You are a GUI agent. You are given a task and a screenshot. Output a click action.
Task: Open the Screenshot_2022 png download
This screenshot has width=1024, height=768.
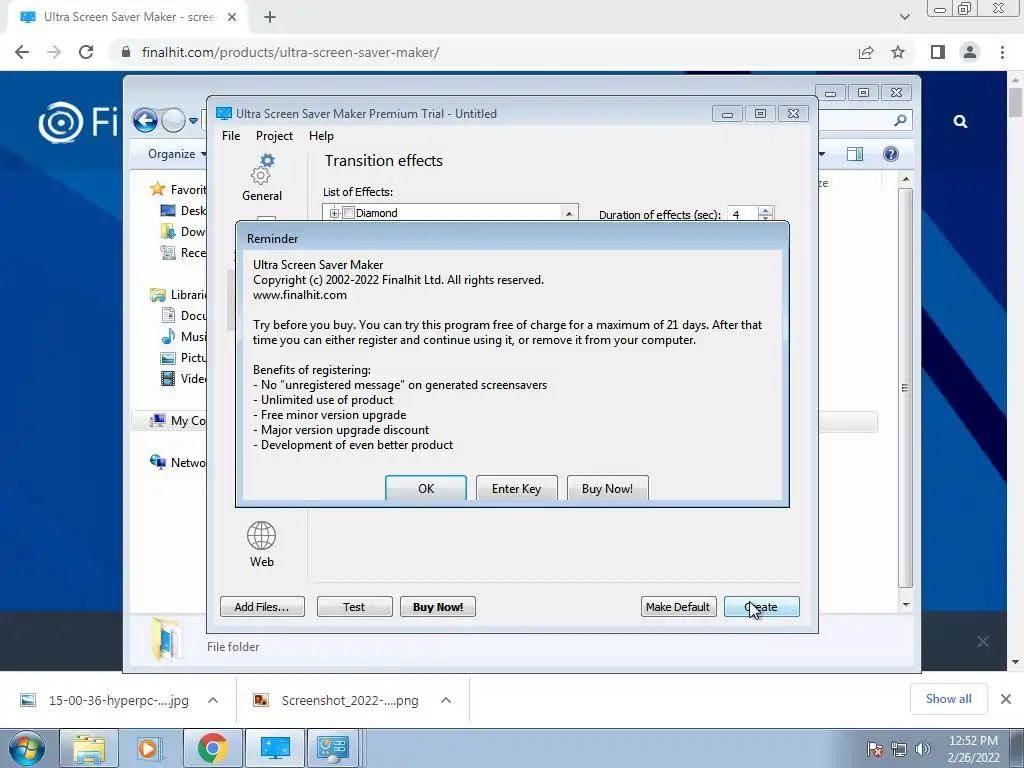(336, 700)
